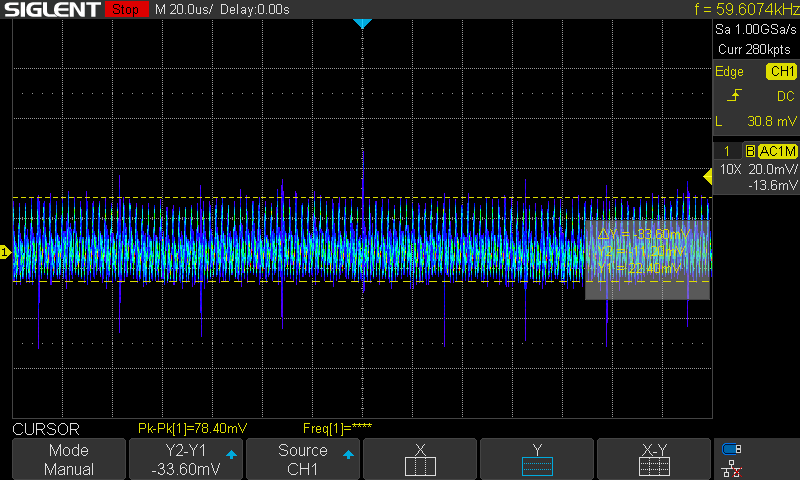Image resolution: width=800 pixels, height=480 pixels.
Task: Click the CH1 trigger source badge
Action: coord(780,72)
